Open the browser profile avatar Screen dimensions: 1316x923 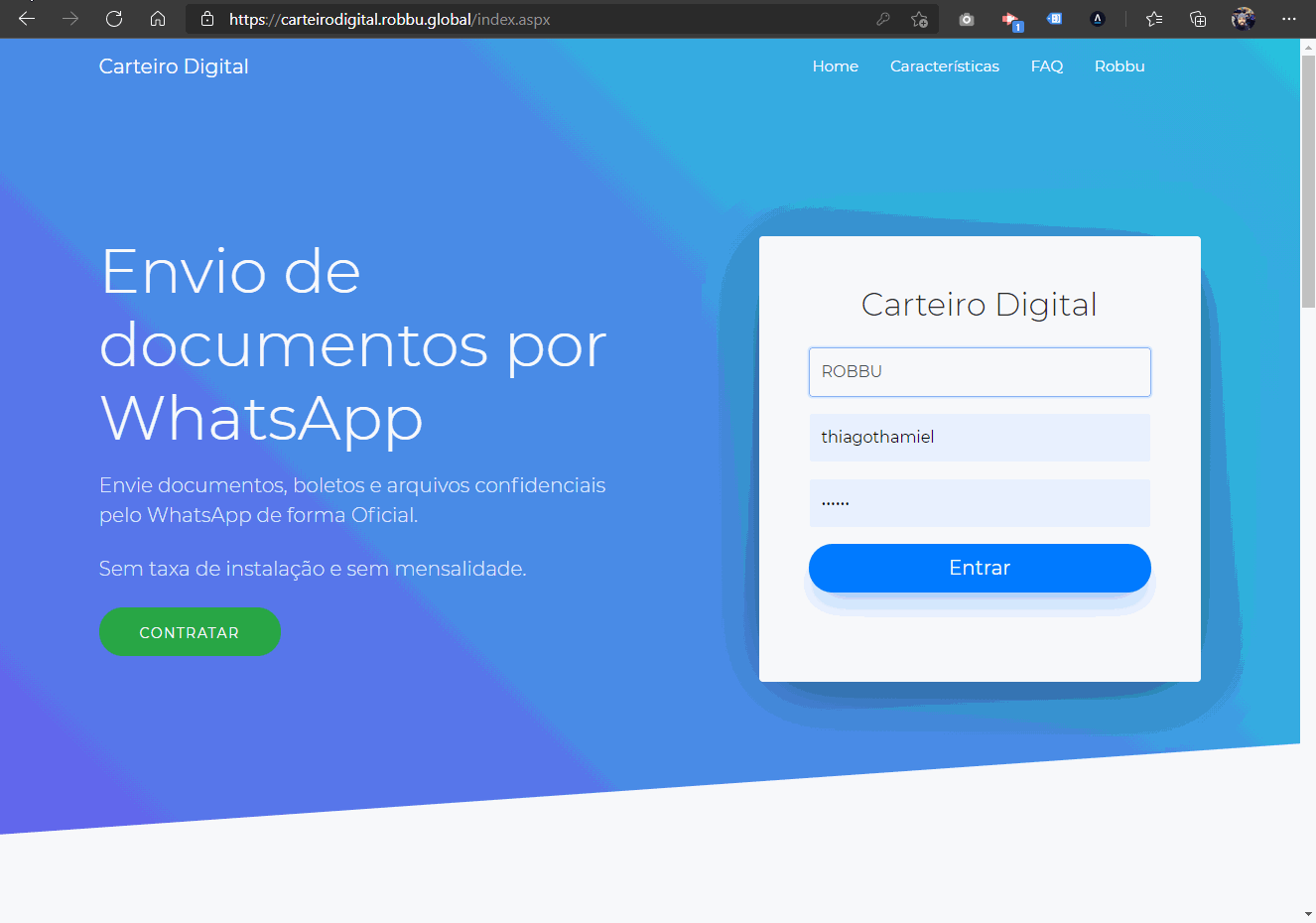click(x=1243, y=19)
